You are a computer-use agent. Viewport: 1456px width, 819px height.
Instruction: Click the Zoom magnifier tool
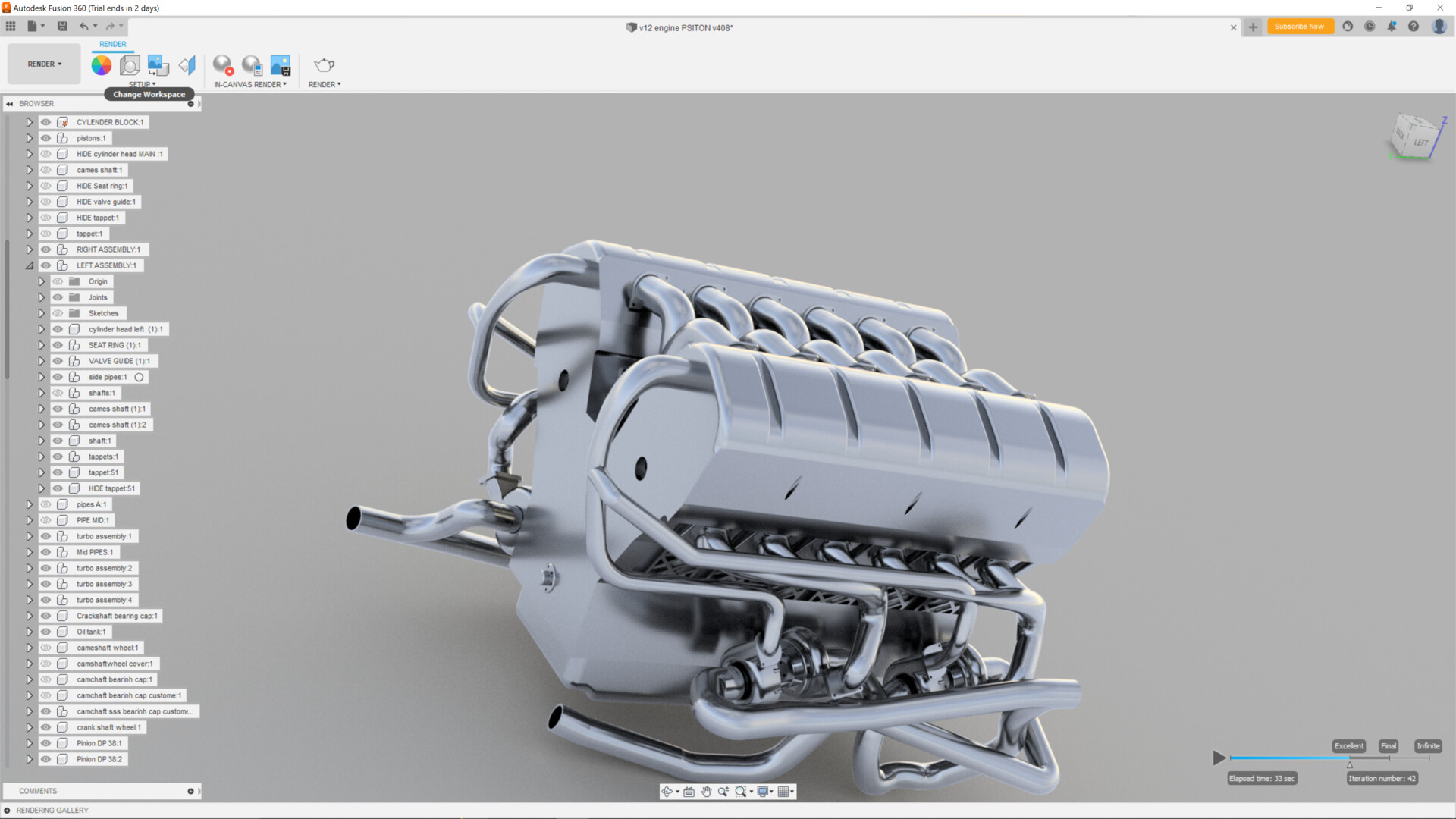coord(723,792)
